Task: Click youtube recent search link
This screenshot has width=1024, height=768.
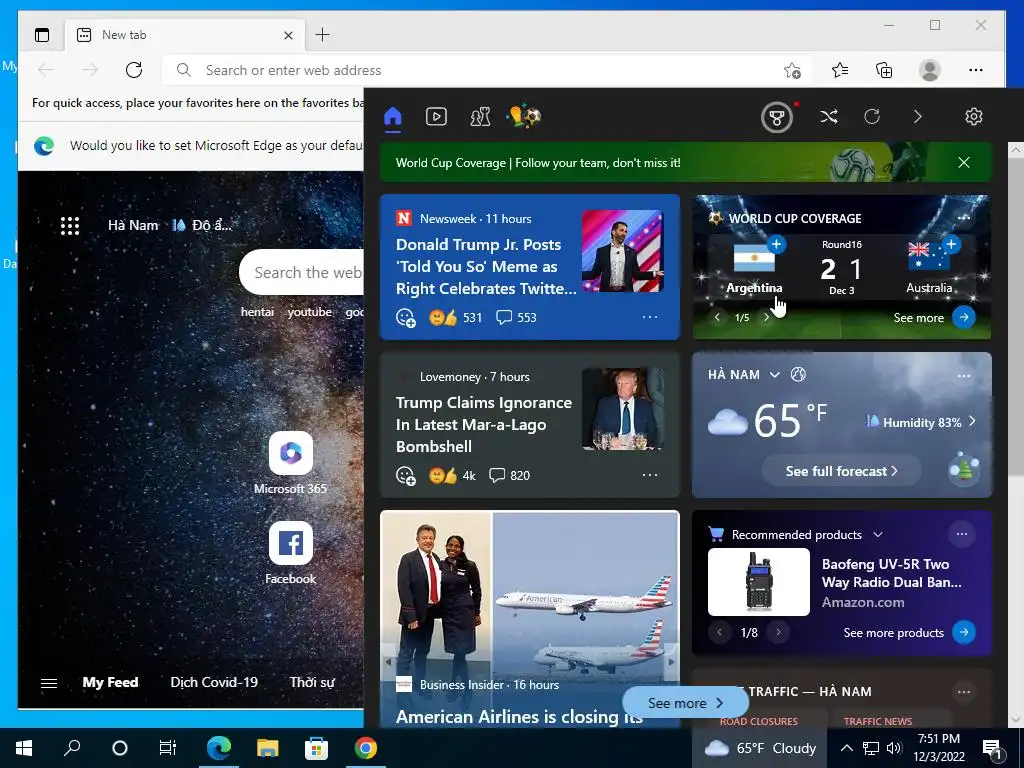Action: 310,312
